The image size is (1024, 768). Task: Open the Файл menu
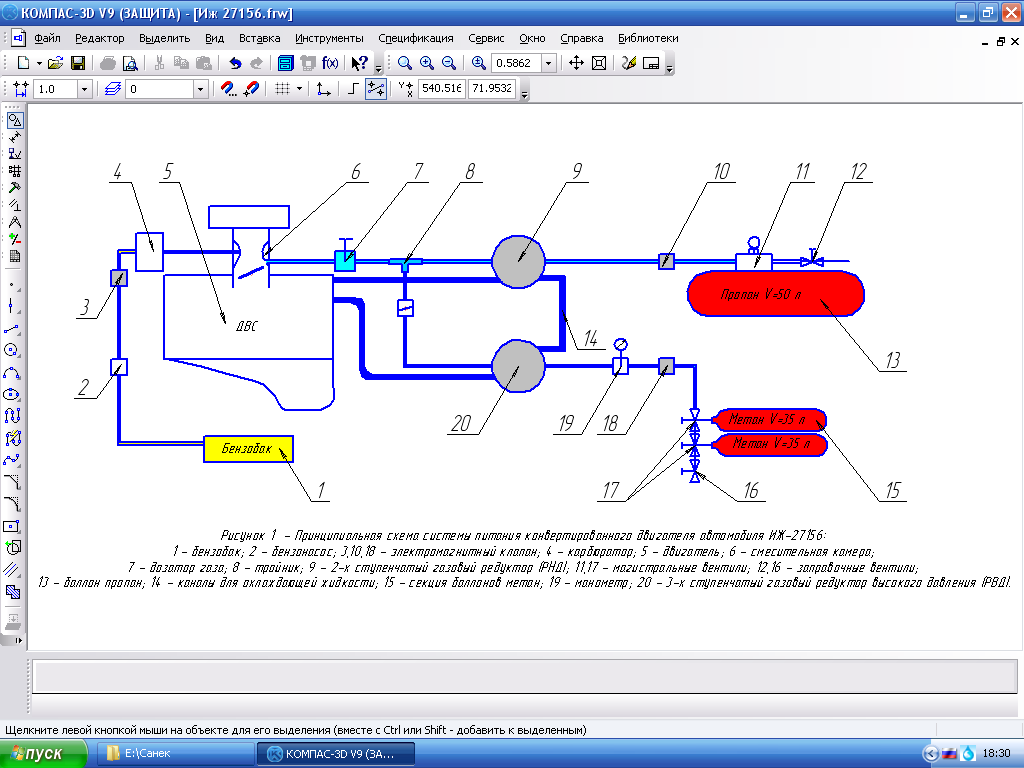48,38
